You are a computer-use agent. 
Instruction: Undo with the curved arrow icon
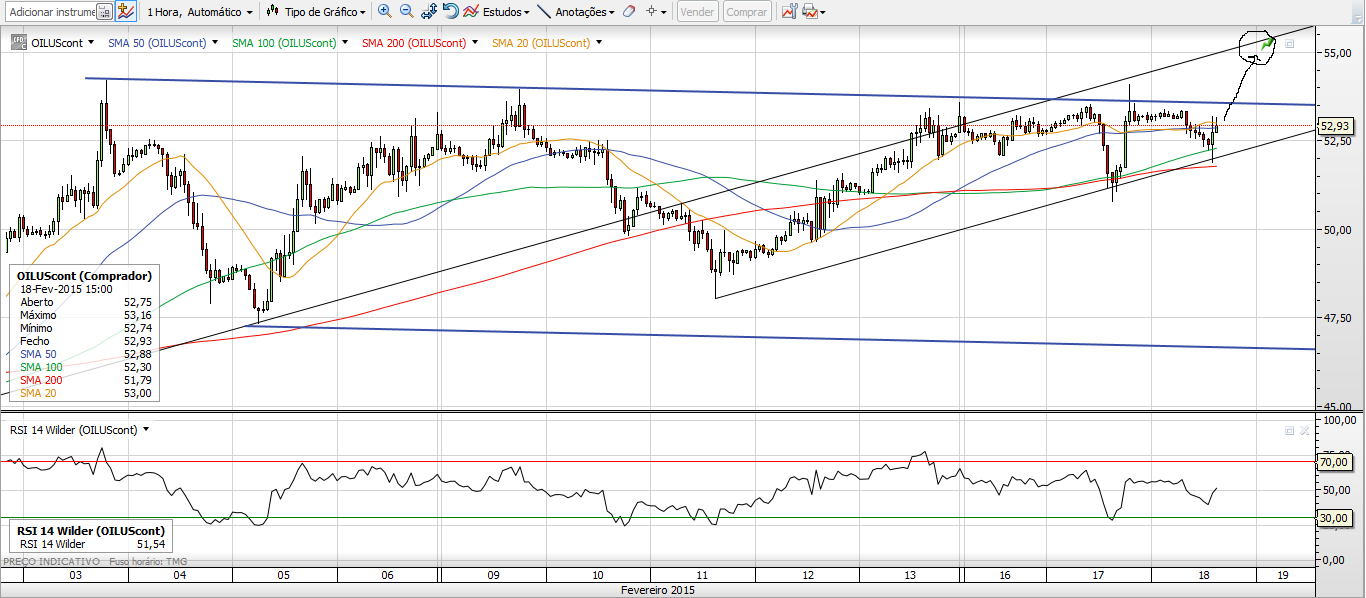(450, 12)
